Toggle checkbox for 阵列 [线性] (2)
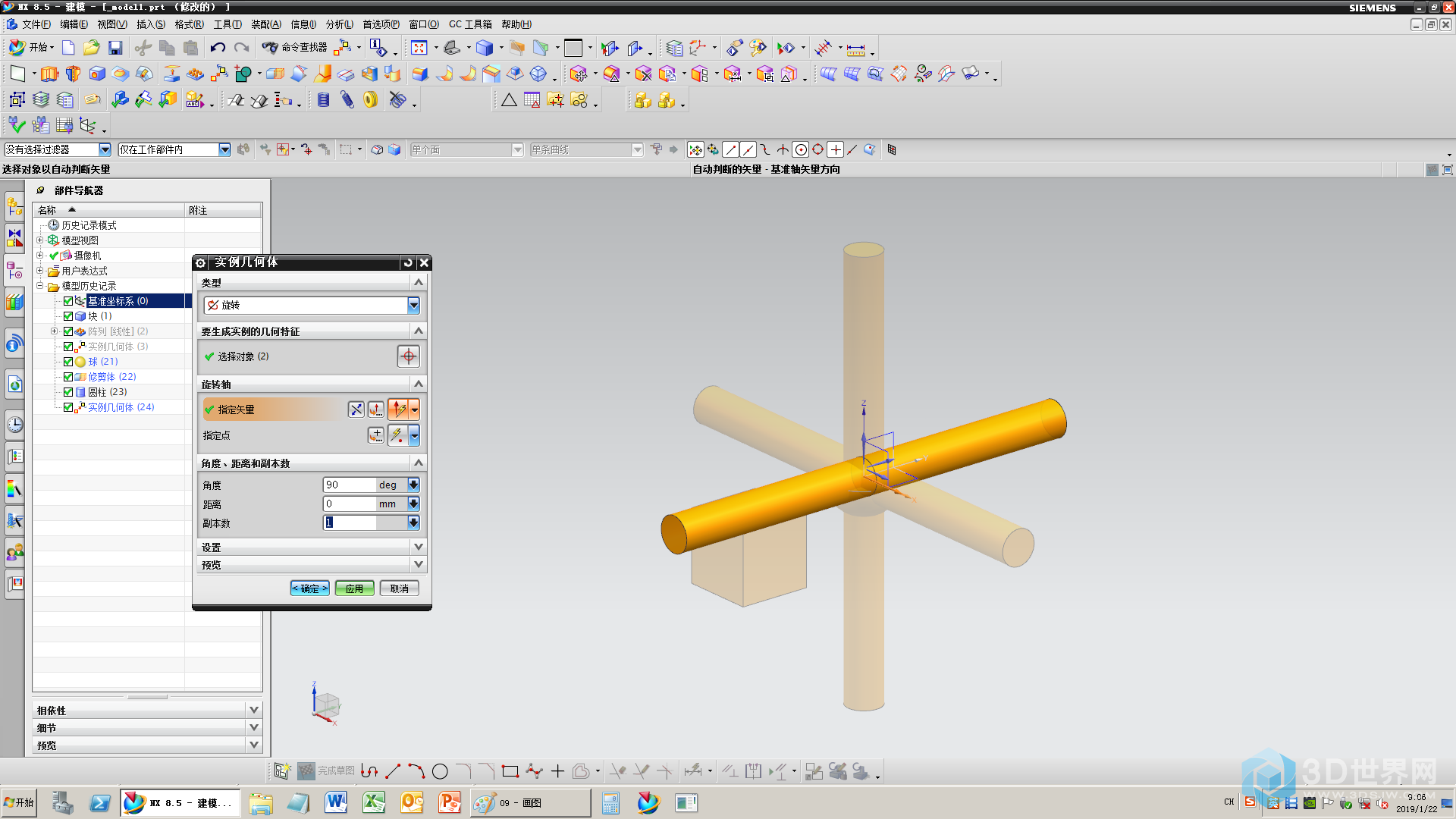 point(68,331)
